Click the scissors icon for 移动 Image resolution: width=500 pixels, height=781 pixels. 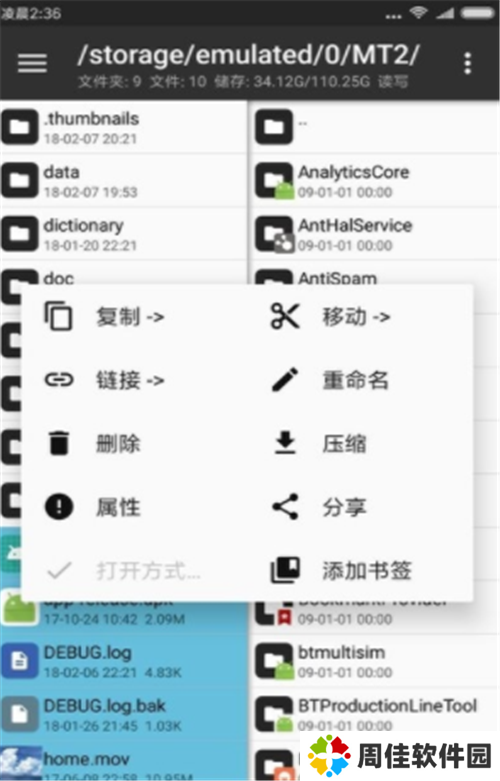tap(285, 316)
